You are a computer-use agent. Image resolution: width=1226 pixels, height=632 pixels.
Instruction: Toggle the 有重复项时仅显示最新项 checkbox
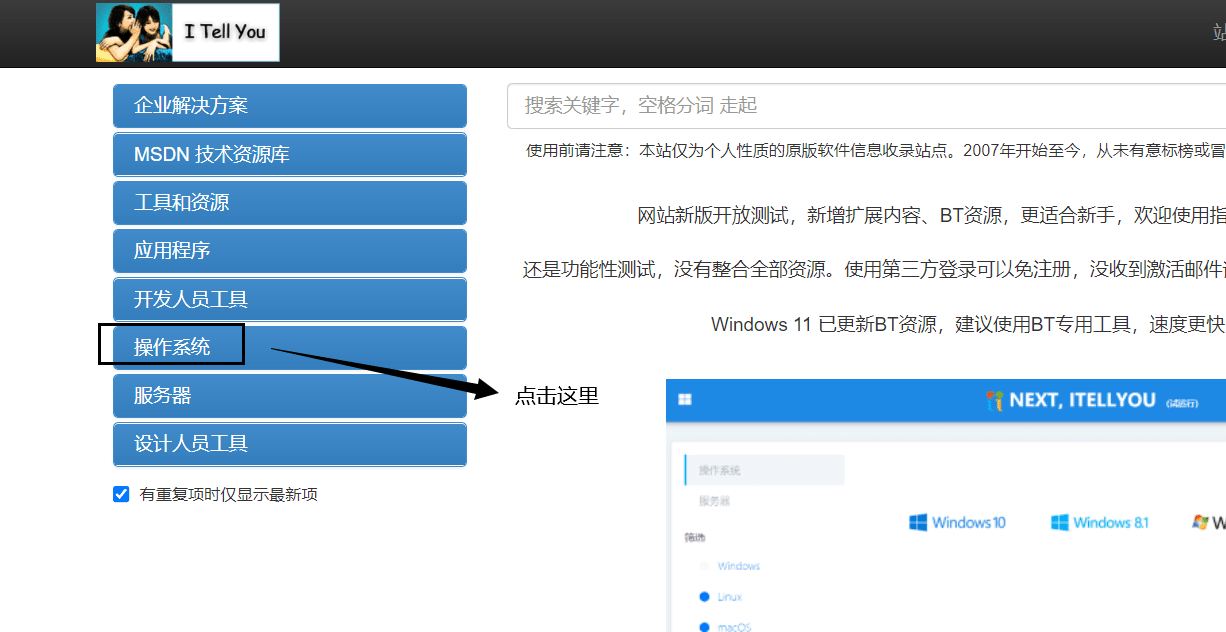click(122, 494)
